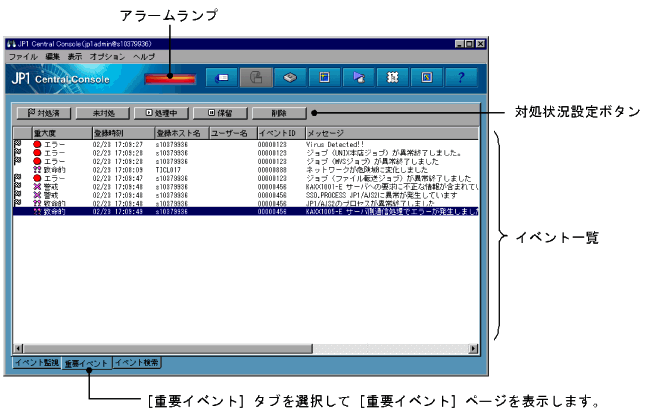
Task: Click the 処理中 button
Action: pyautogui.click(x=161, y=113)
